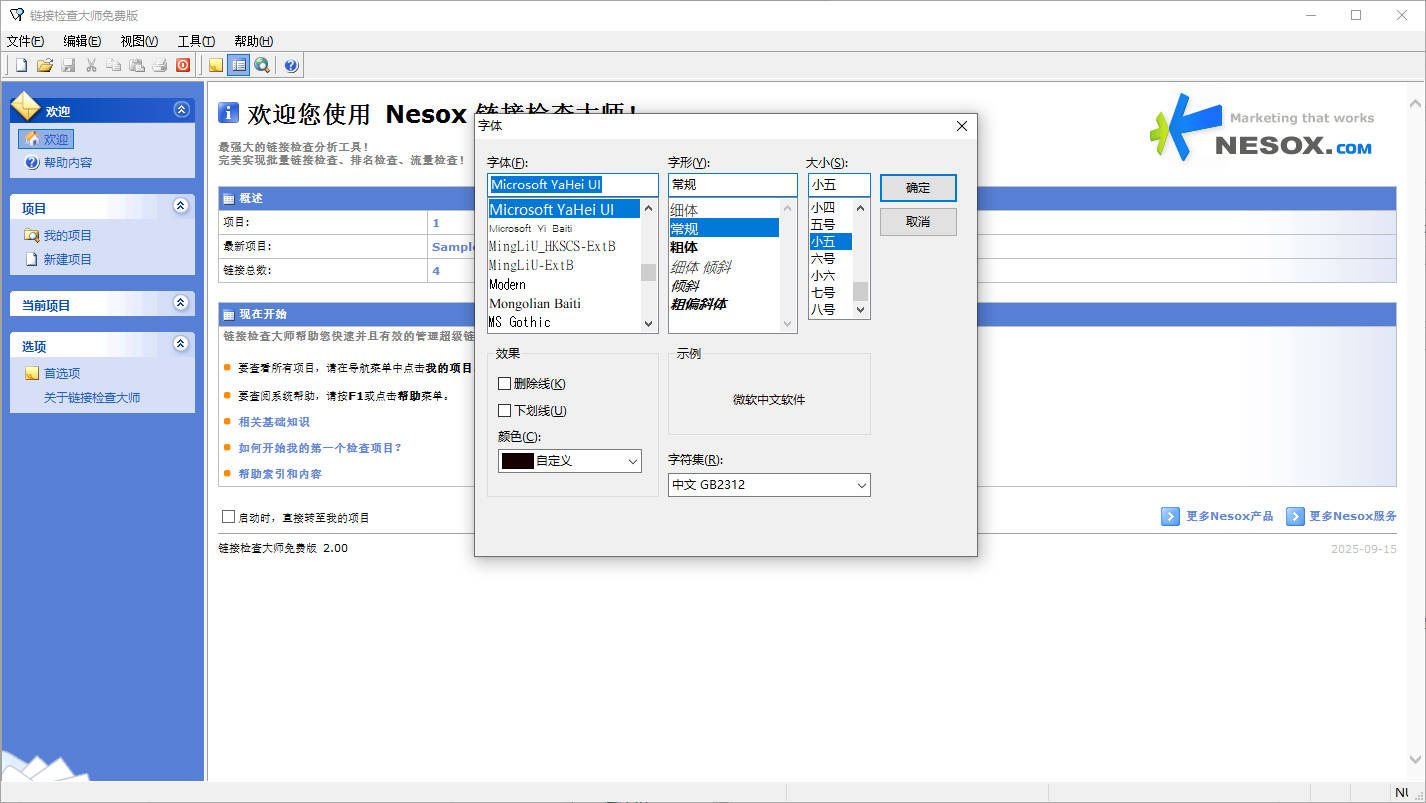This screenshot has height=803, width=1426.
Task: Click the yellow icon beside 首选项
Action: click(x=32, y=373)
